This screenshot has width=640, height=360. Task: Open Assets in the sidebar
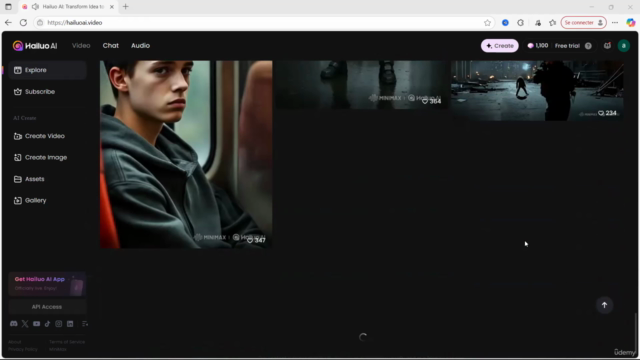pos(47,179)
